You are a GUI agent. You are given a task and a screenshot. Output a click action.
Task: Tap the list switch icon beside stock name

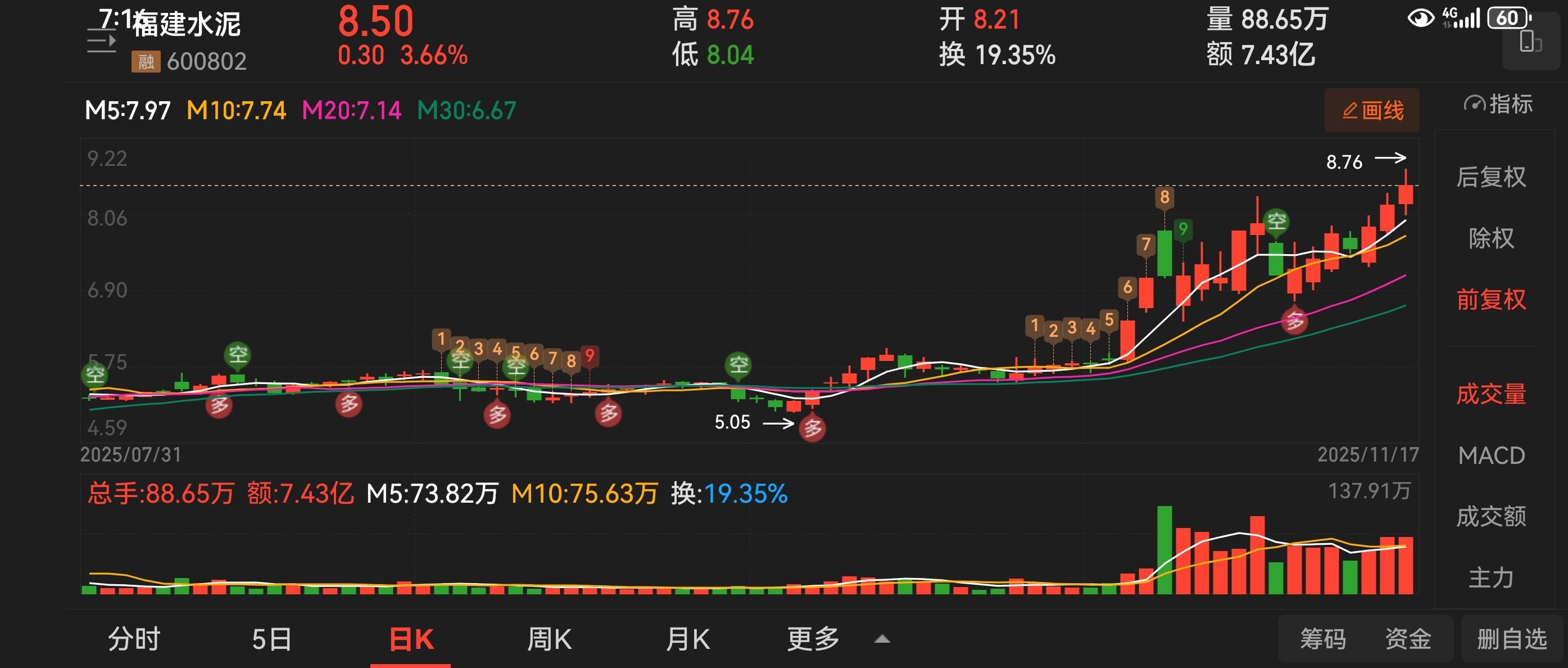click(x=101, y=42)
